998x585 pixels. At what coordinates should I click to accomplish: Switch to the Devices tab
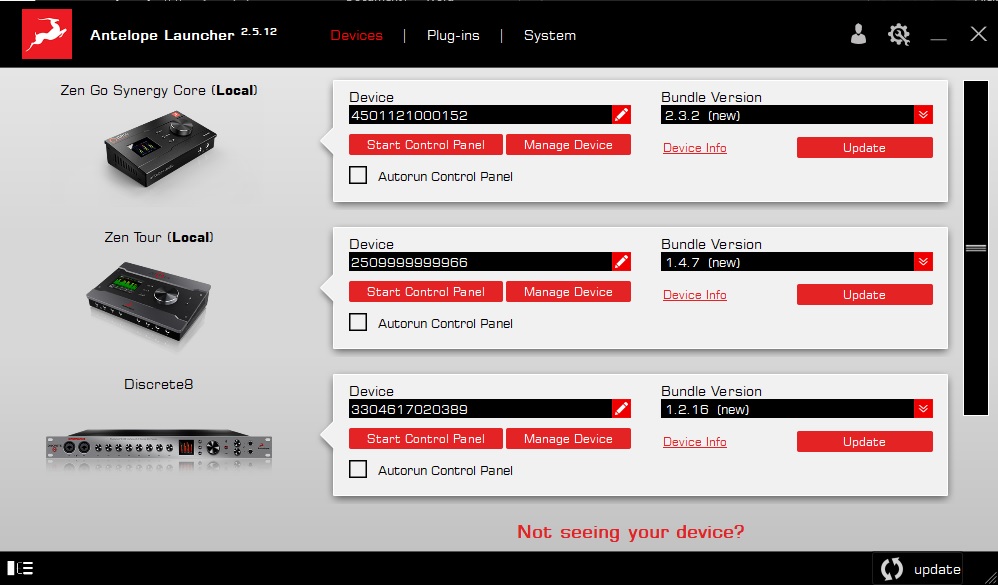[x=356, y=36]
